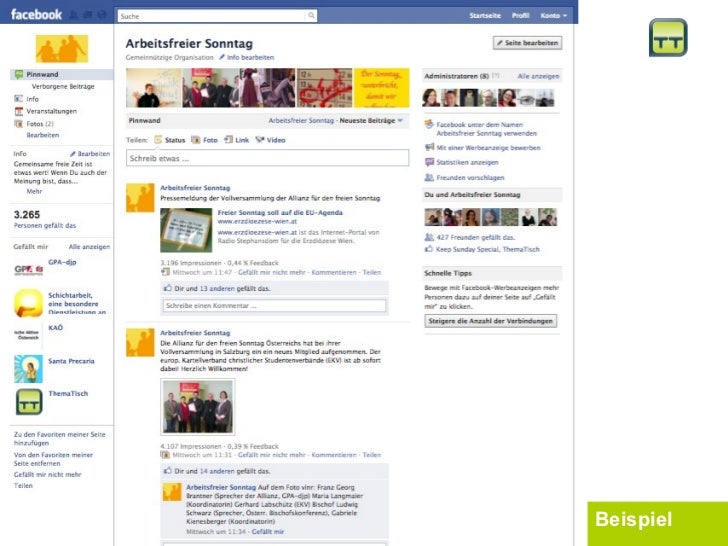Open the Konto dropdown menu
The height and width of the screenshot is (546, 728).
pyautogui.click(x=553, y=15)
